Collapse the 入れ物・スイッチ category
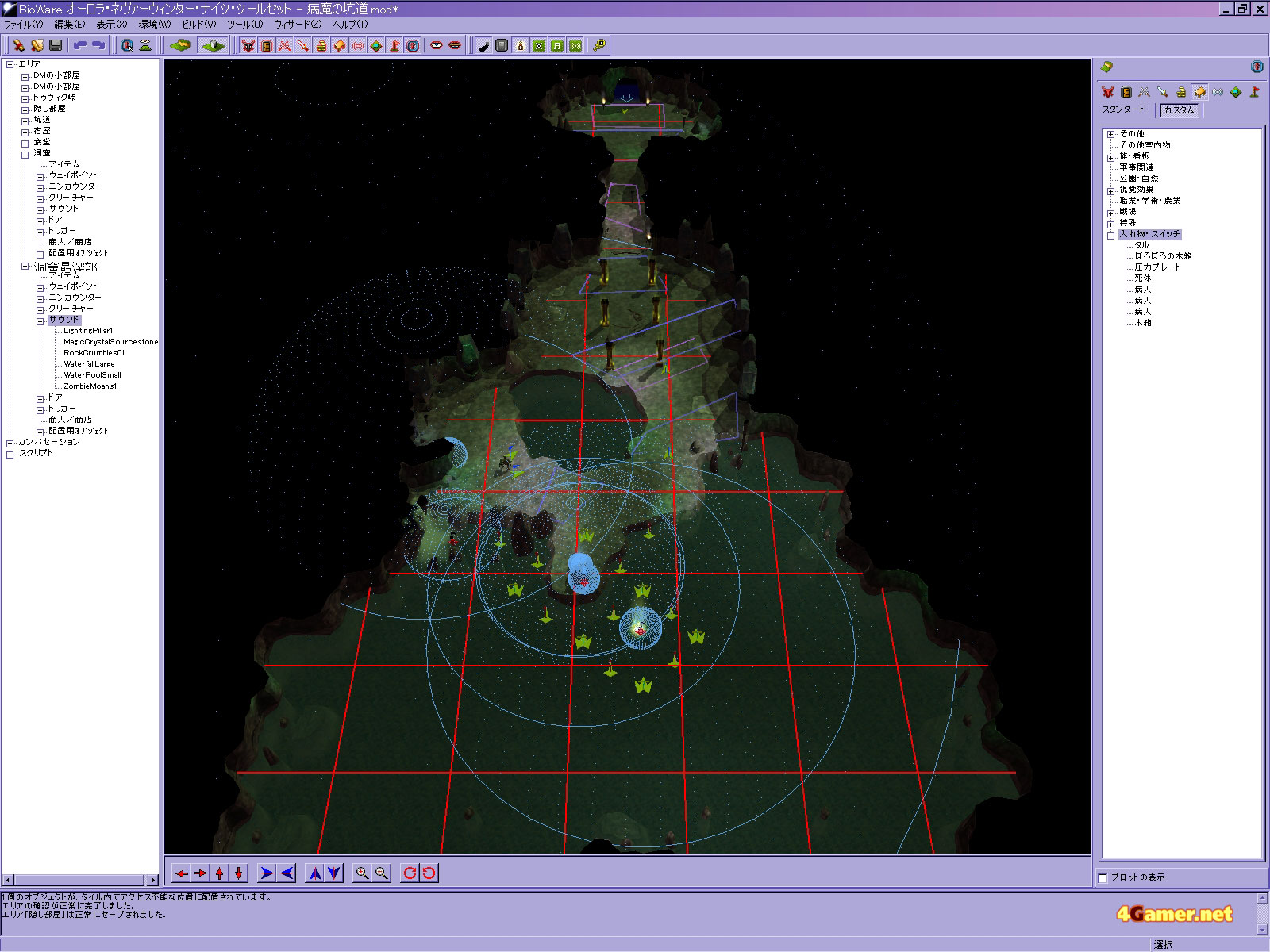Image resolution: width=1270 pixels, height=952 pixels. click(1111, 235)
